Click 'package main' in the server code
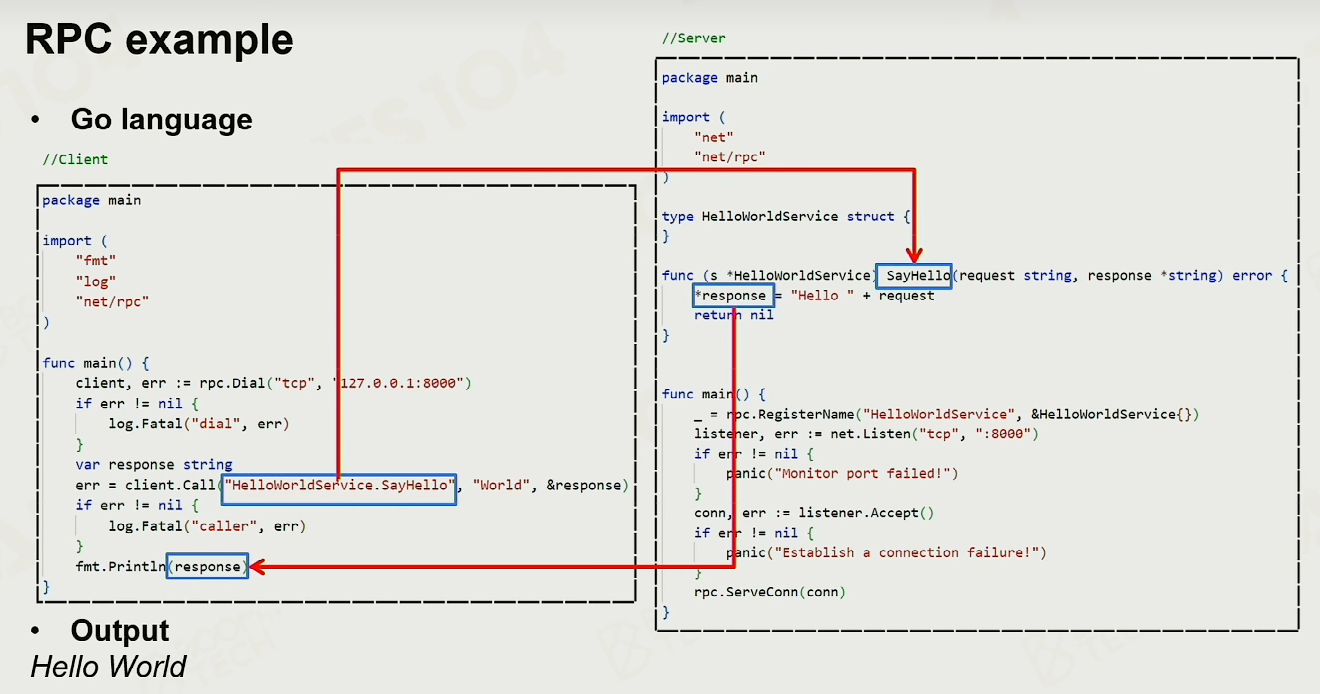The width and height of the screenshot is (1320, 694). (710, 78)
